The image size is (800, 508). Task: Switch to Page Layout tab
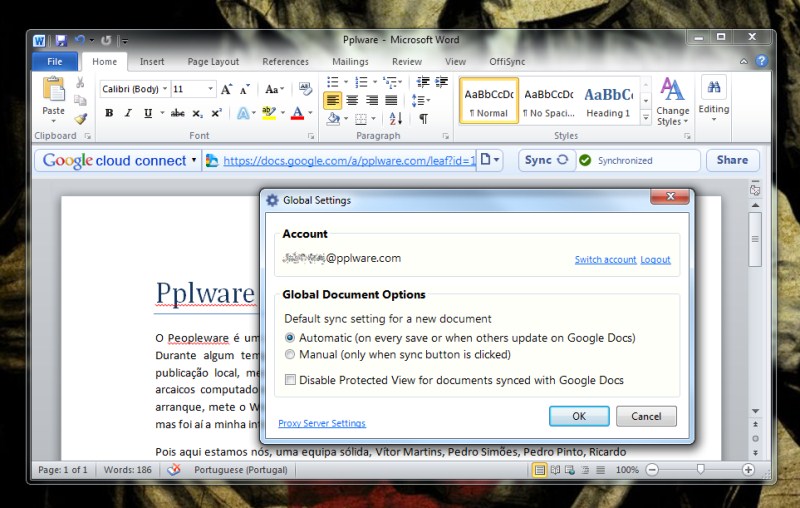pos(213,62)
